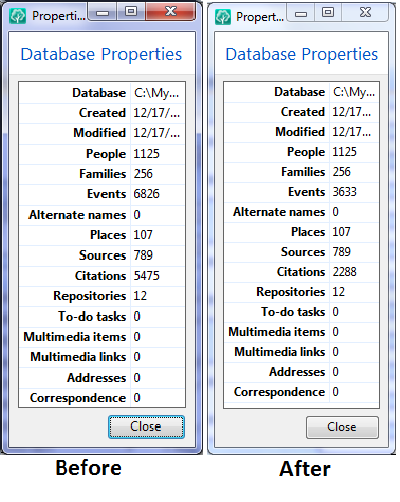Click Database path C:\My... in Before window
This screenshot has height=502, width=400.
[x=157, y=93]
